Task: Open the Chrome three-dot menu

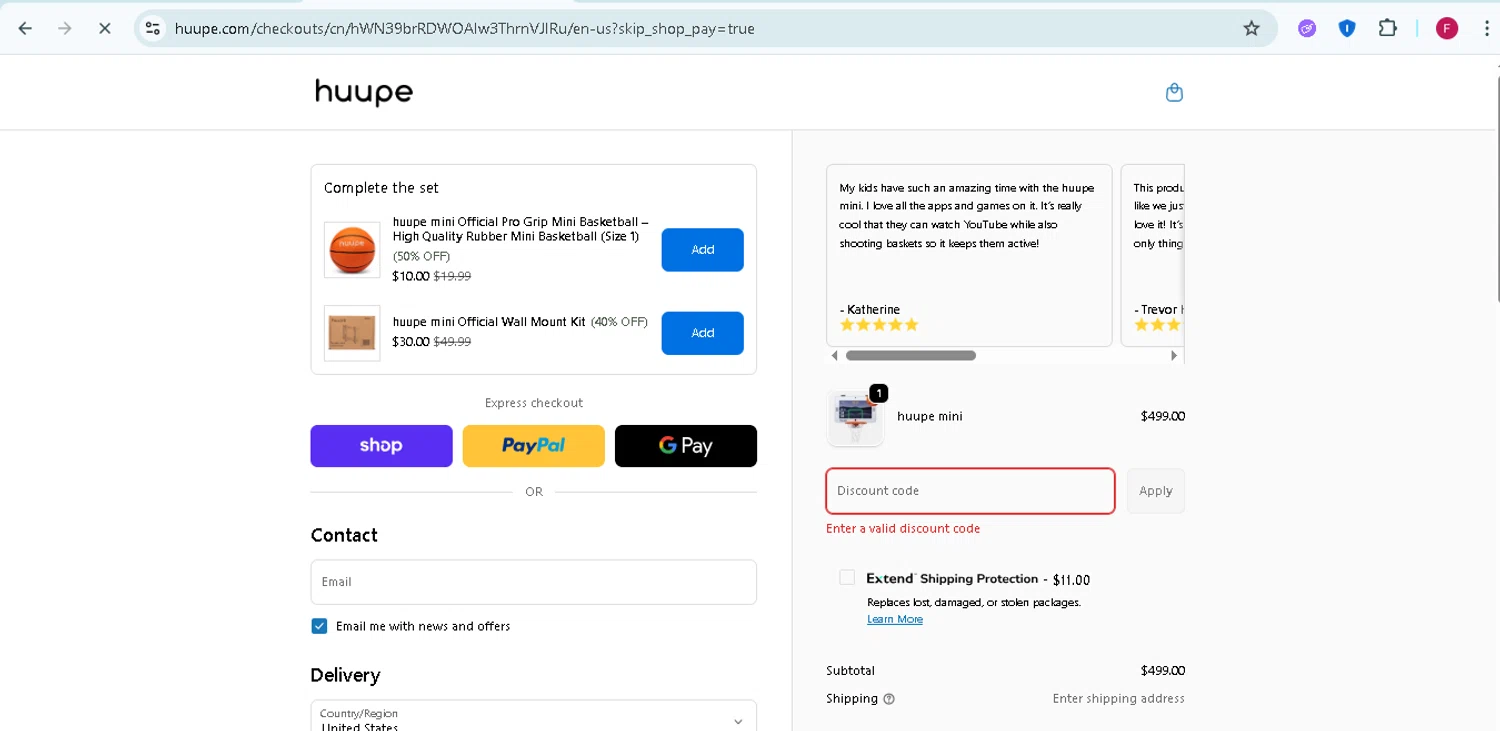Action: [x=1487, y=28]
